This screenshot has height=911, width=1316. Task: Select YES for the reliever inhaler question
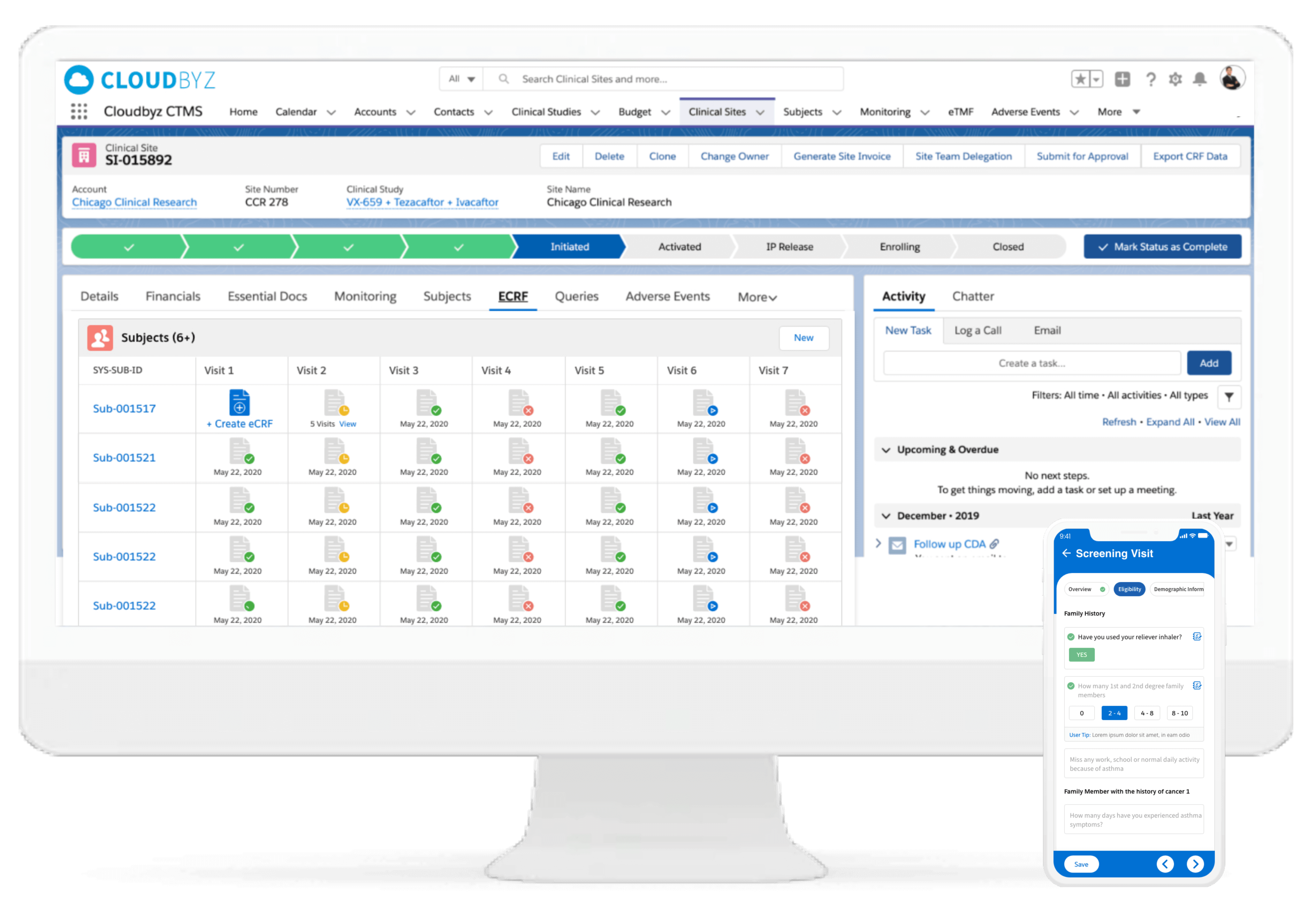[x=1081, y=655]
